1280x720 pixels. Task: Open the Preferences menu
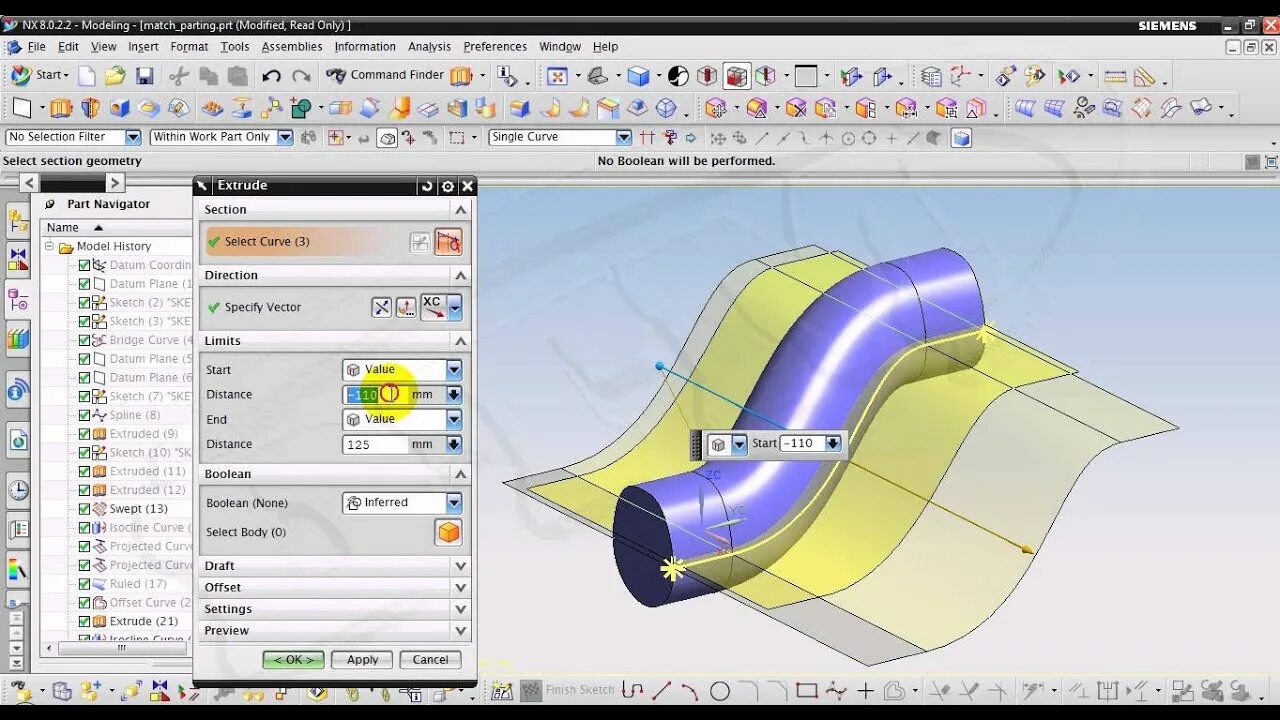click(495, 46)
